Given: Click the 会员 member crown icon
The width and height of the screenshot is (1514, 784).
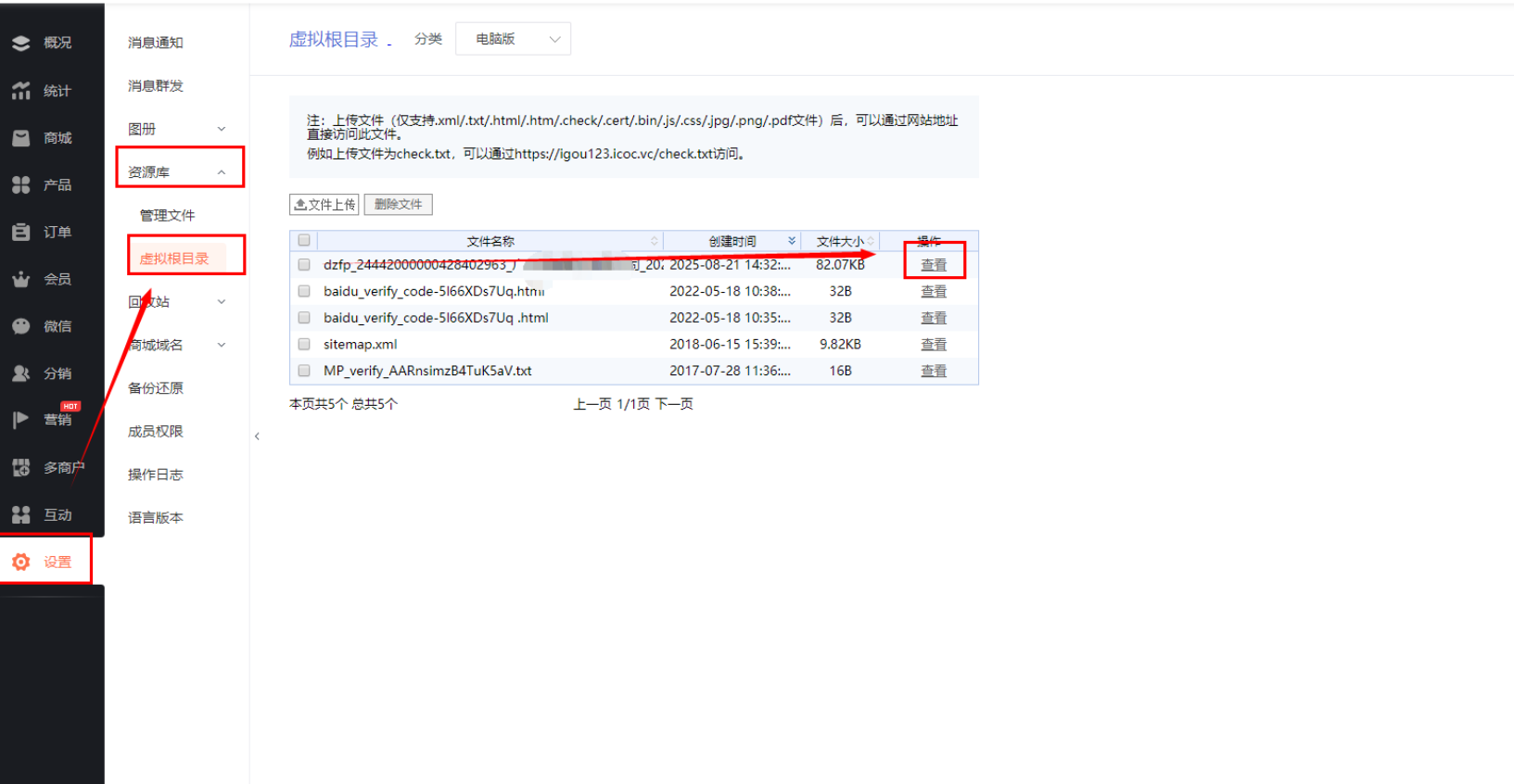Looking at the screenshot, I should pos(21,279).
